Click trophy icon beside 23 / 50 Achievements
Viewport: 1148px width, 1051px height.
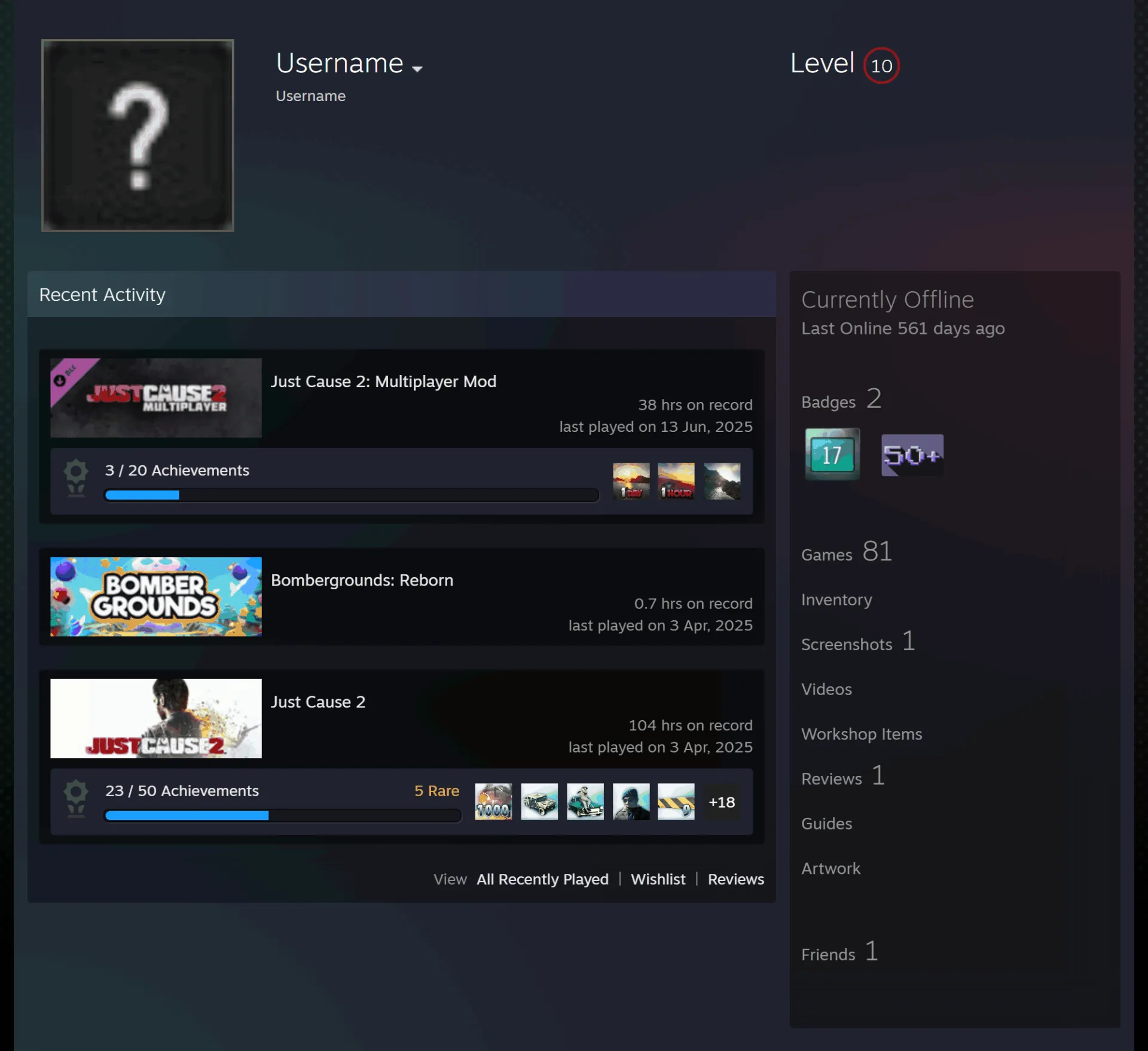76,799
